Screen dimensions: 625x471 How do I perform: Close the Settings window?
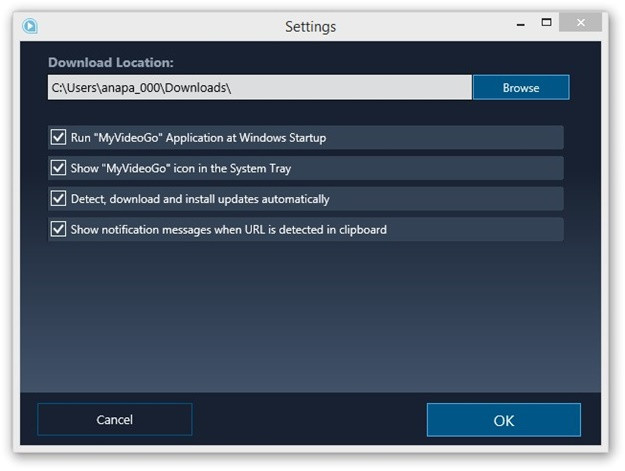(x=580, y=22)
